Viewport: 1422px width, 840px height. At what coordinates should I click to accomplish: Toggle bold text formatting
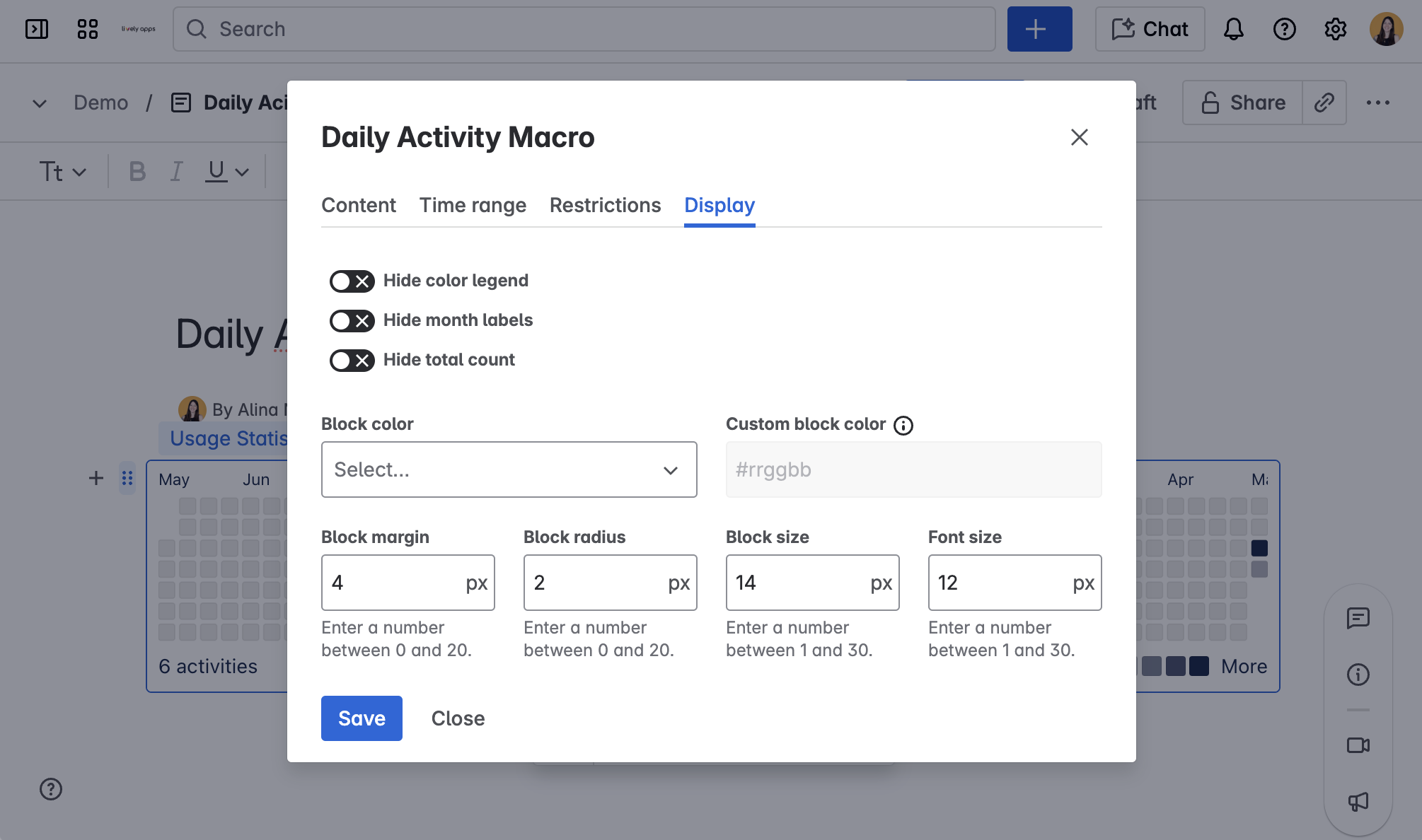coord(137,170)
